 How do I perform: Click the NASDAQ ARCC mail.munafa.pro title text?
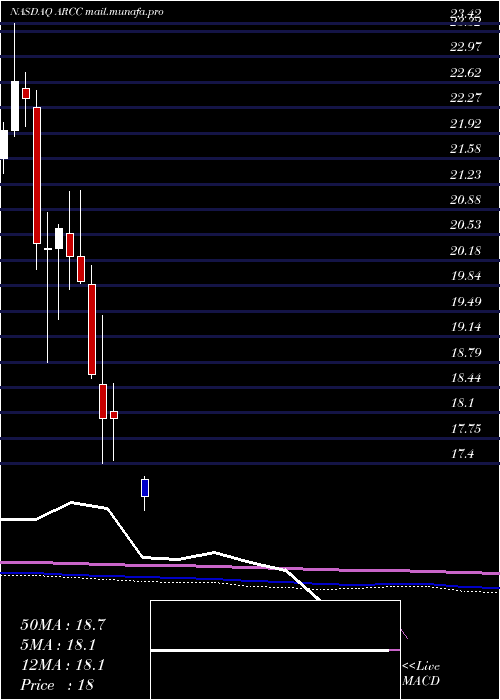point(87,12)
